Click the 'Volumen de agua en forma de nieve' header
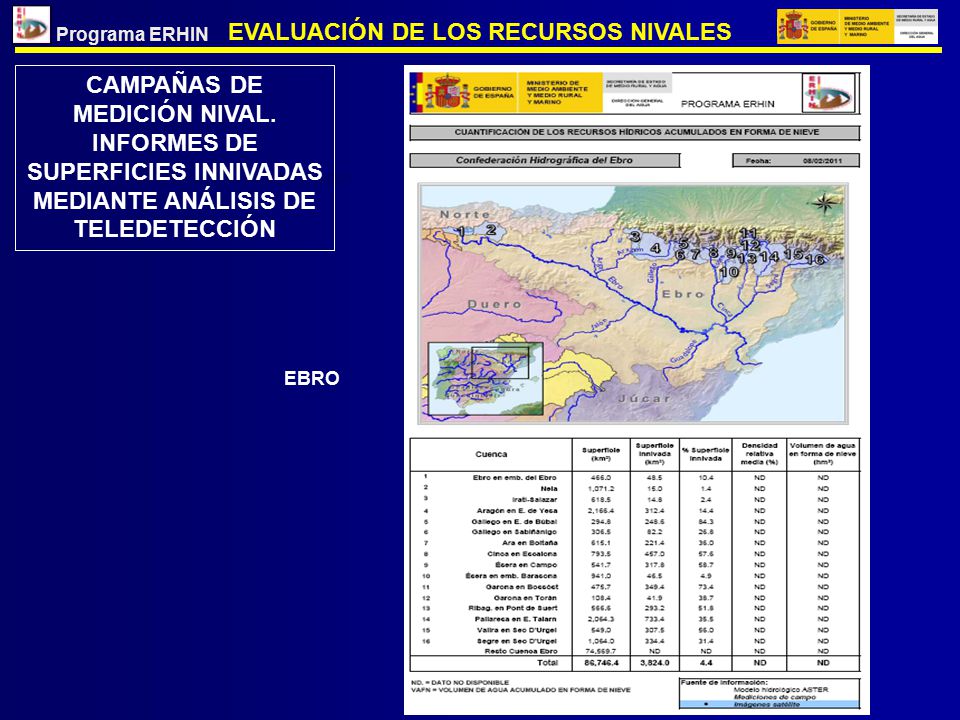This screenshot has width=960, height=720. (823, 454)
